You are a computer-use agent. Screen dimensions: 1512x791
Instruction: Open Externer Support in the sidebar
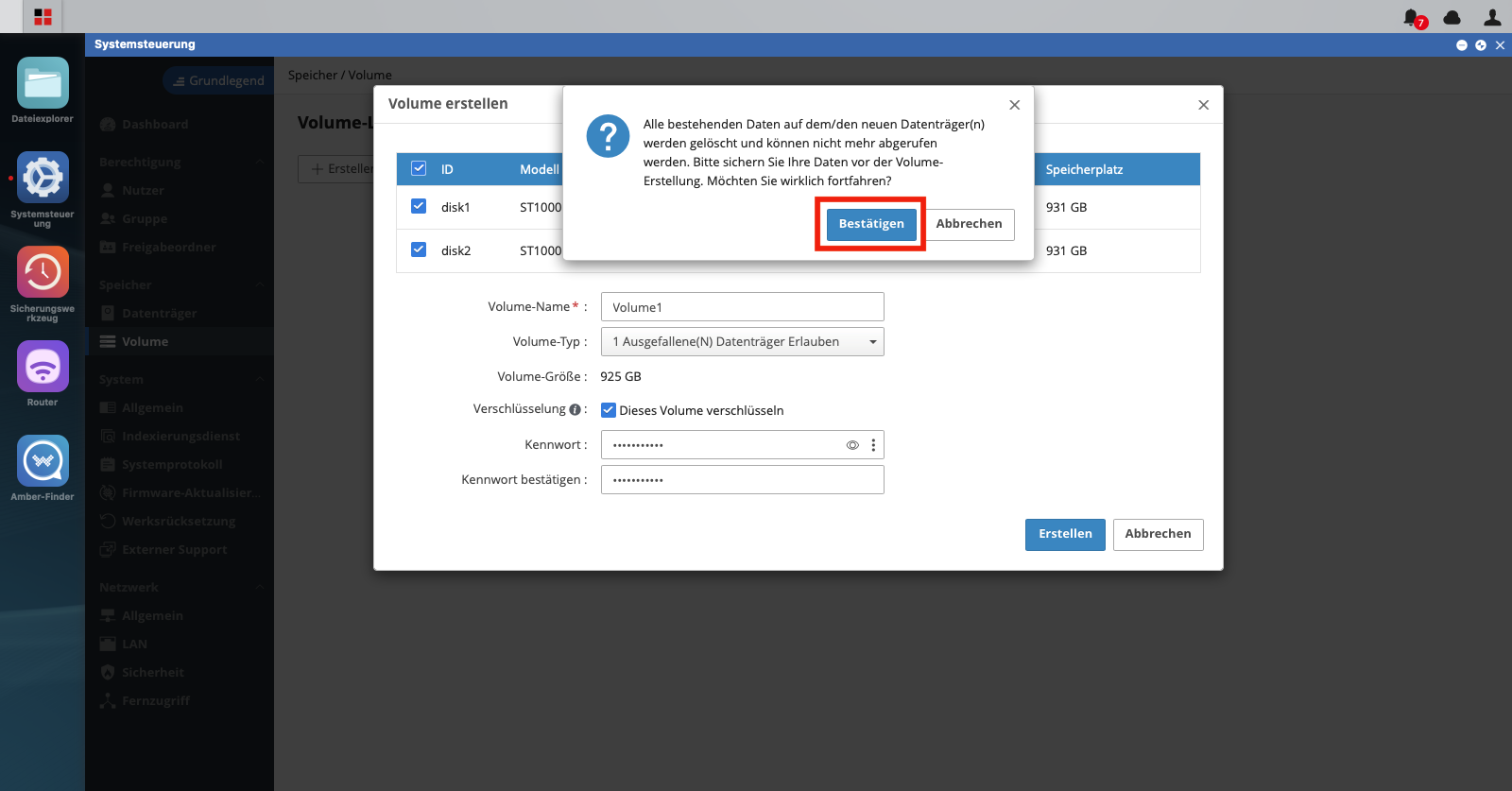point(180,549)
